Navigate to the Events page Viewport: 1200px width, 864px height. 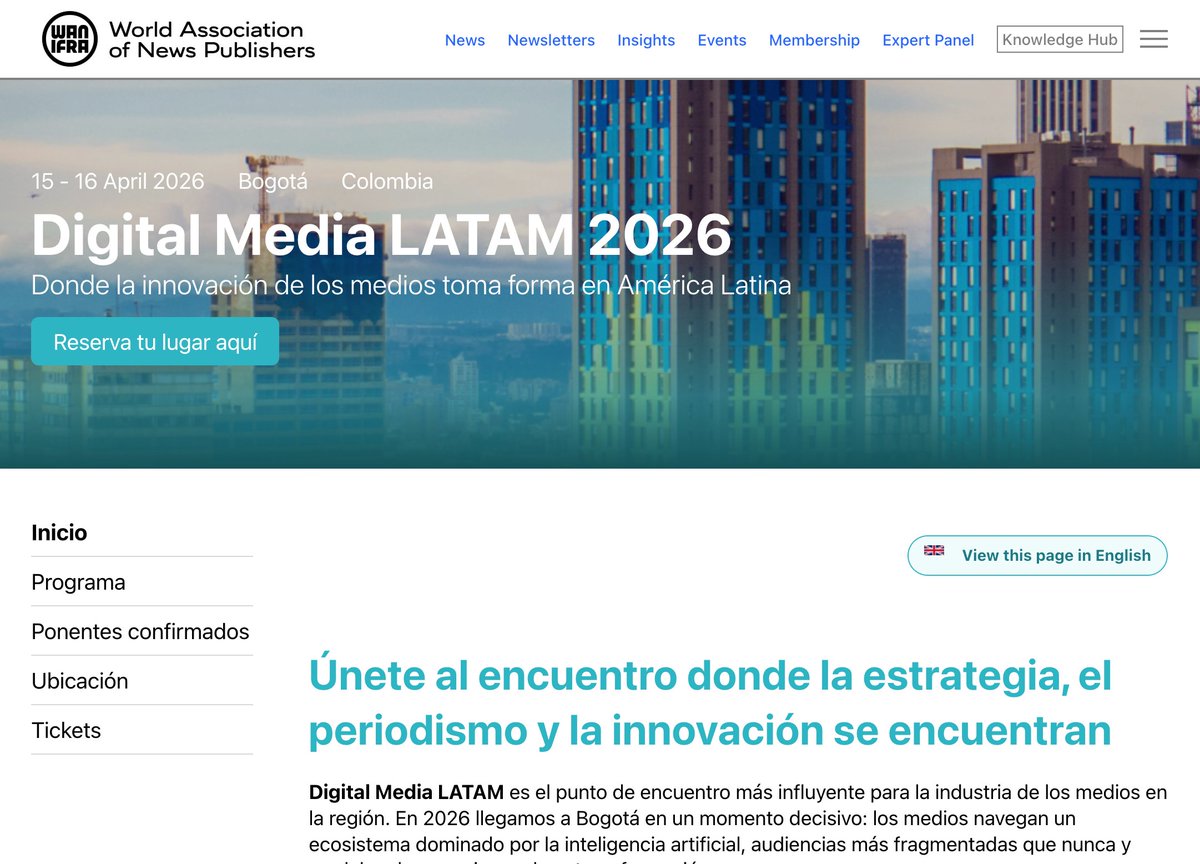click(722, 40)
